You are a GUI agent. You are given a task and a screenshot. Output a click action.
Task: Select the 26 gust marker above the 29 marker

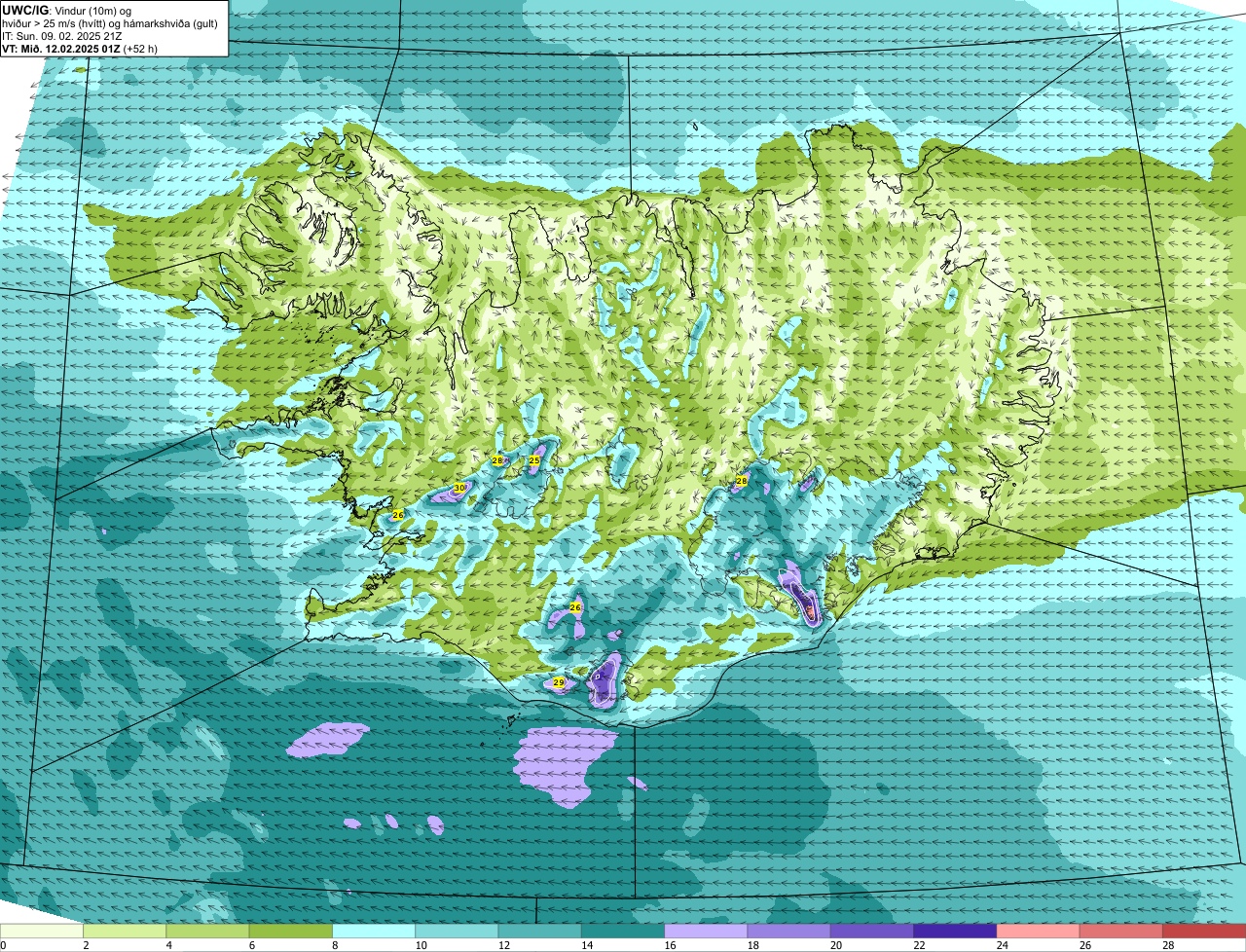[x=575, y=607]
